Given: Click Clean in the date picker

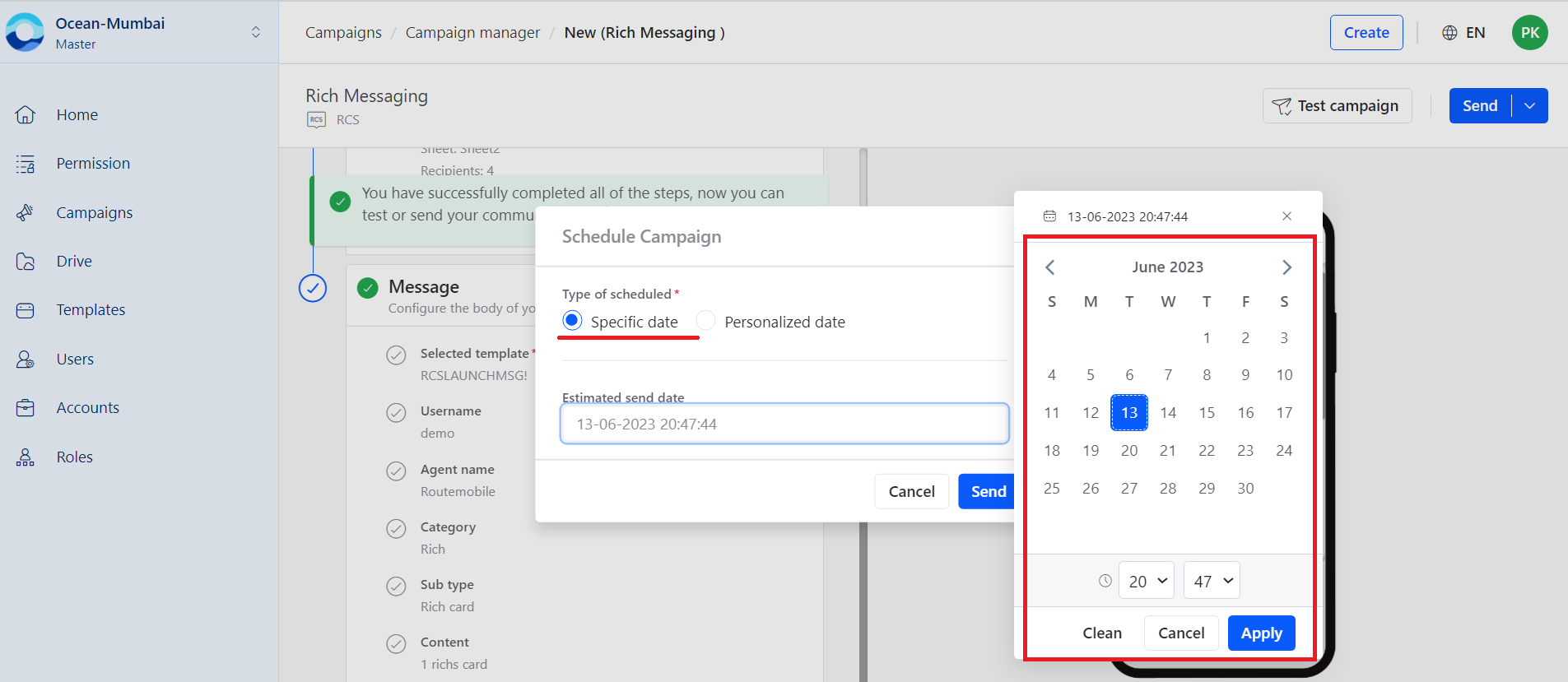Looking at the screenshot, I should [1102, 633].
